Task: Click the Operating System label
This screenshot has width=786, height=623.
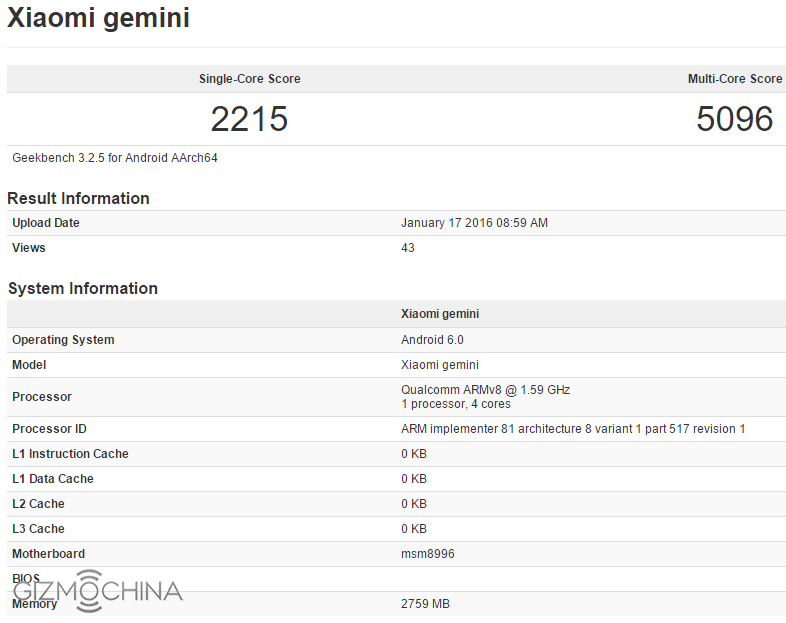Action: point(63,340)
